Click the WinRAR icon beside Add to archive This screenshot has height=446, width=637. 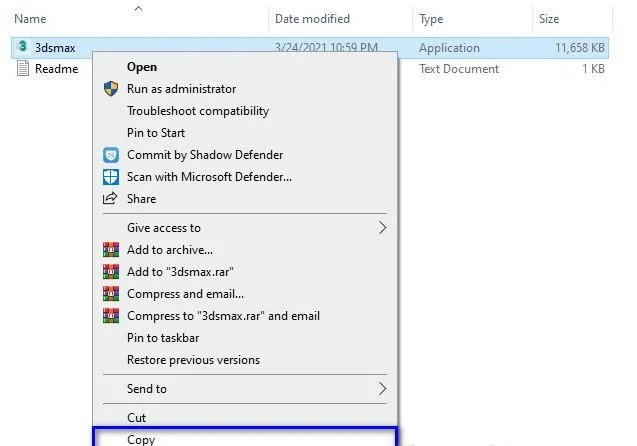pyautogui.click(x=111, y=250)
